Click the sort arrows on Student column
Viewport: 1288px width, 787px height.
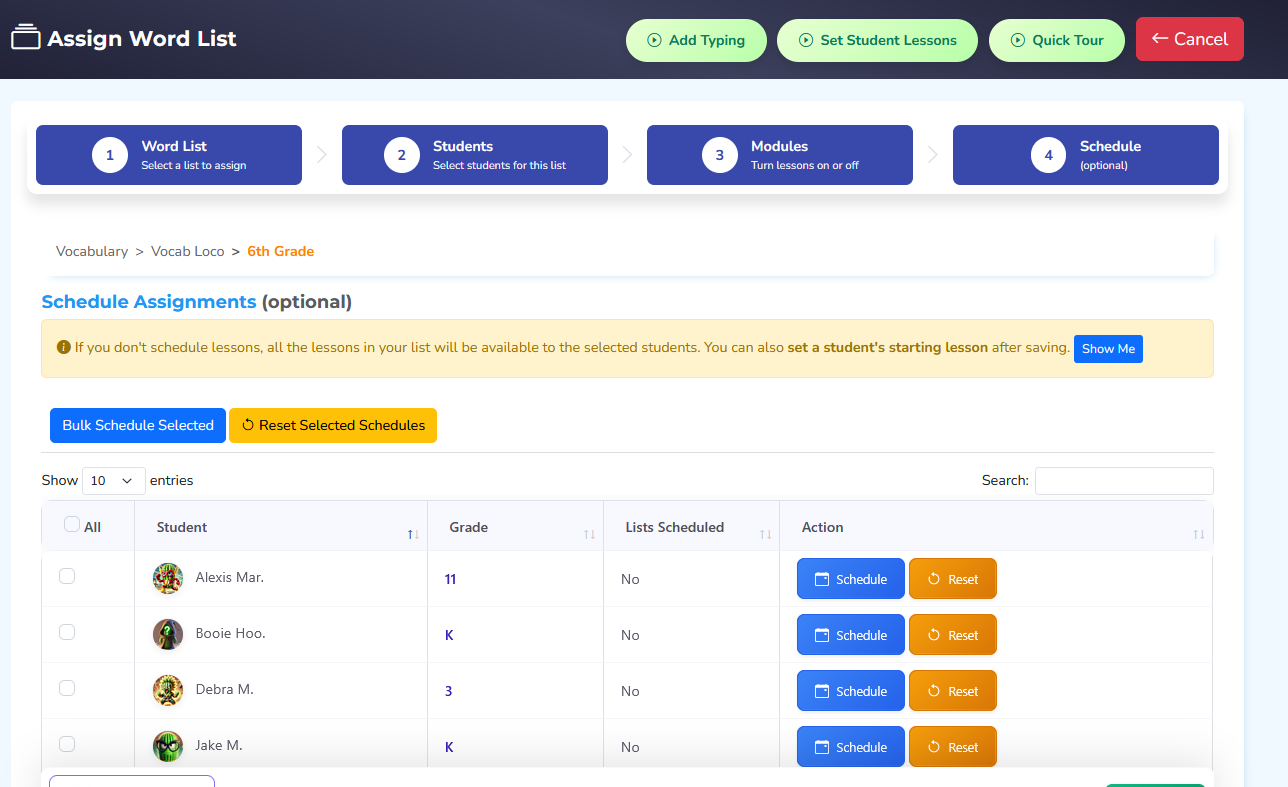[413, 535]
